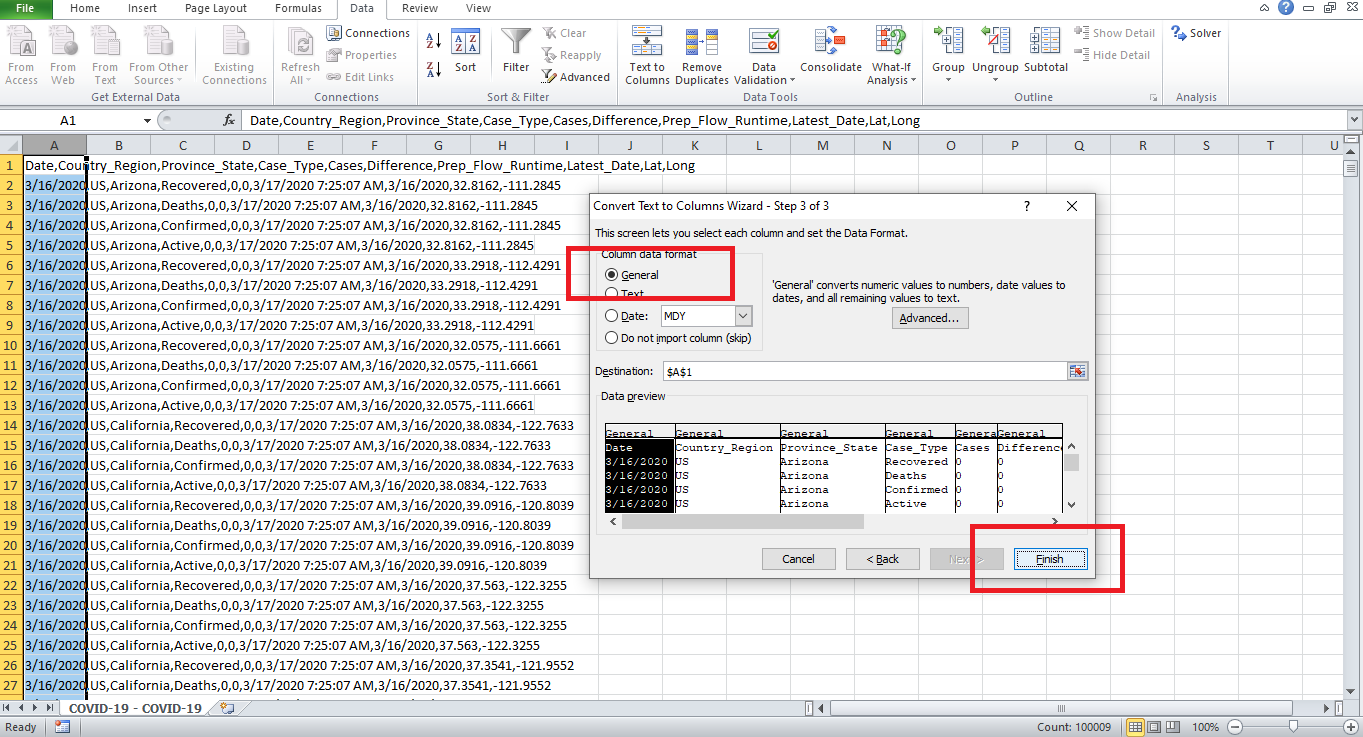The width and height of the screenshot is (1363, 737).
Task: Click the Advanced... button in wizard
Action: coord(930,318)
